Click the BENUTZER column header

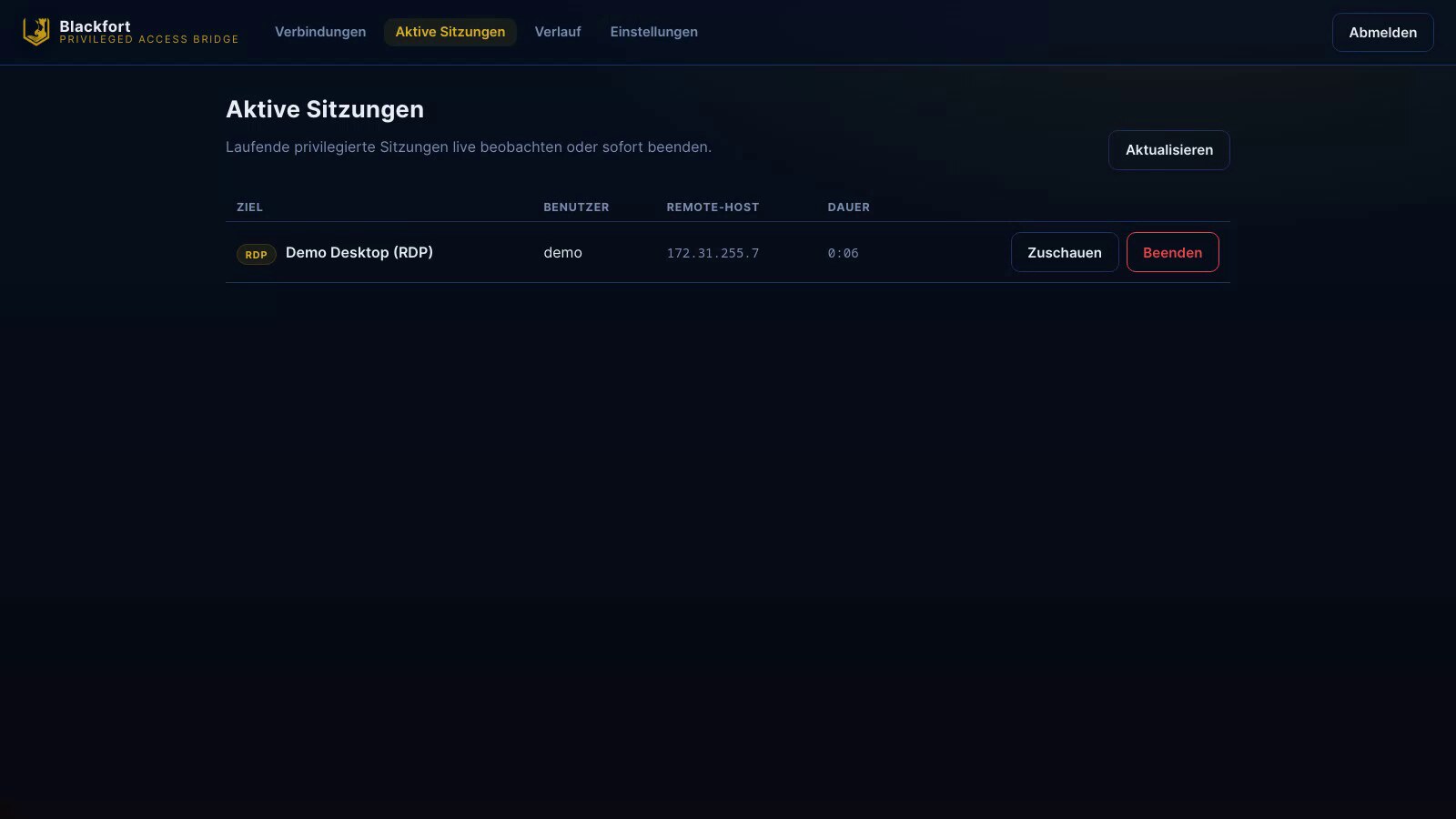tap(577, 207)
